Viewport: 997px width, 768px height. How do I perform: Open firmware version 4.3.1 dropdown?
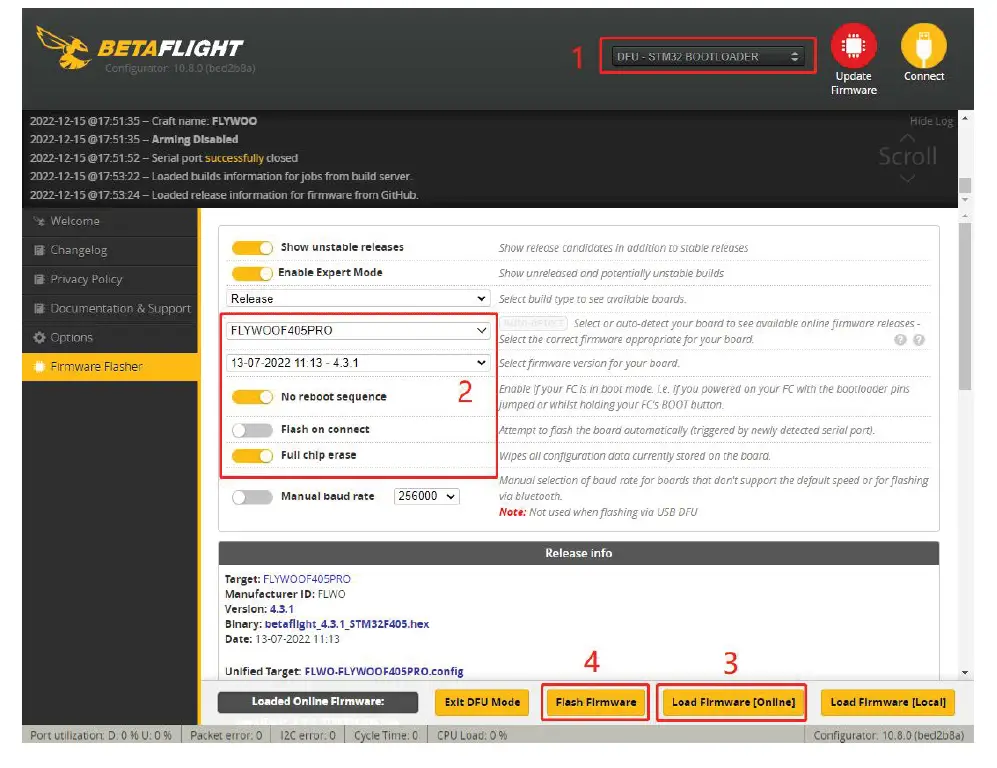click(x=358, y=363)
